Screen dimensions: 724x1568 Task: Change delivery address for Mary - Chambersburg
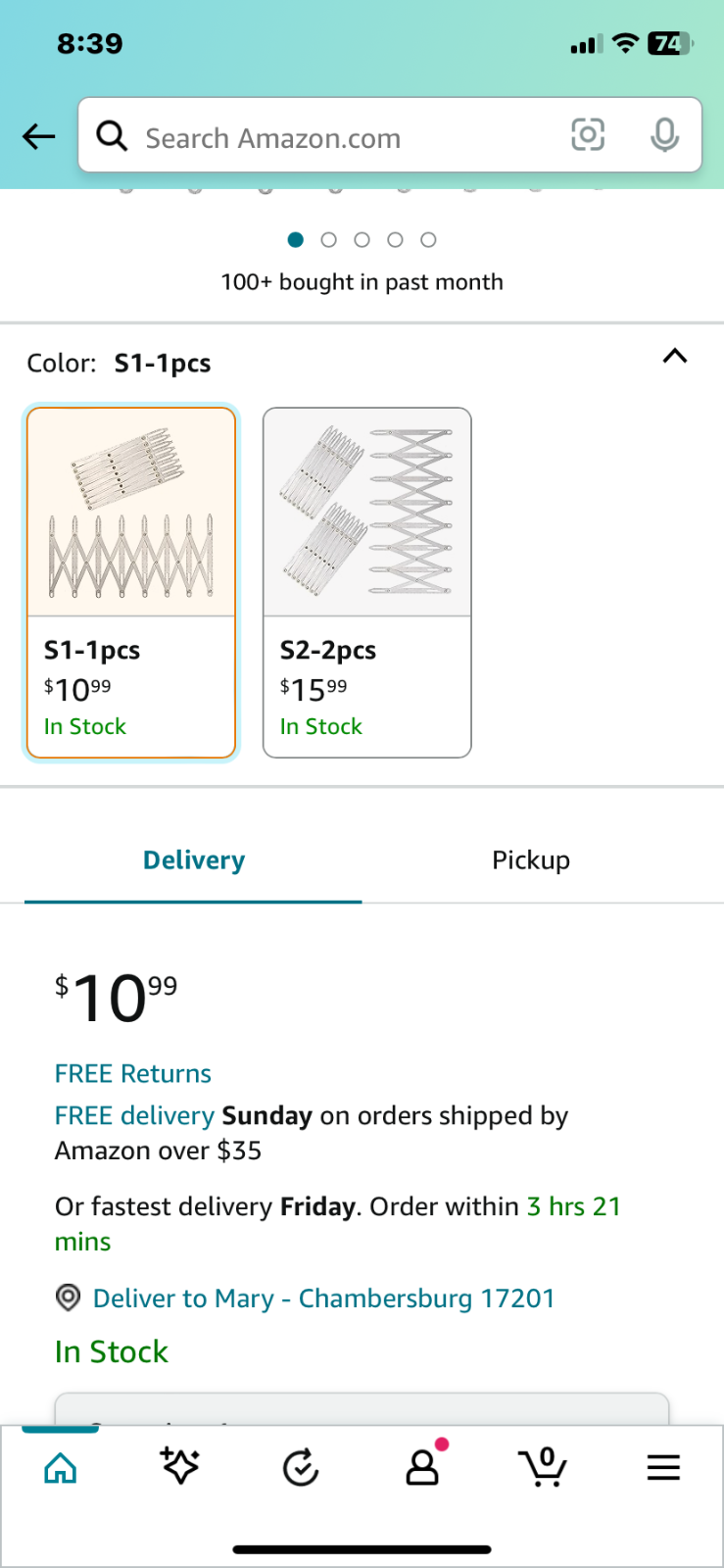(x=323, y=1298)
